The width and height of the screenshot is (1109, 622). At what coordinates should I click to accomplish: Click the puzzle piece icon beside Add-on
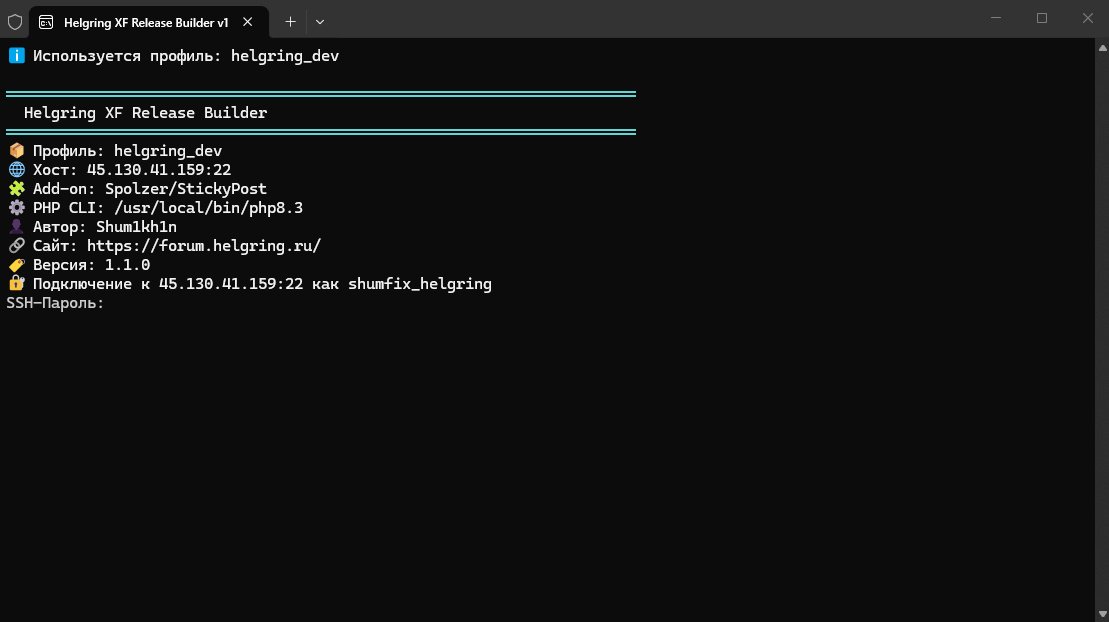click(16, 189)
